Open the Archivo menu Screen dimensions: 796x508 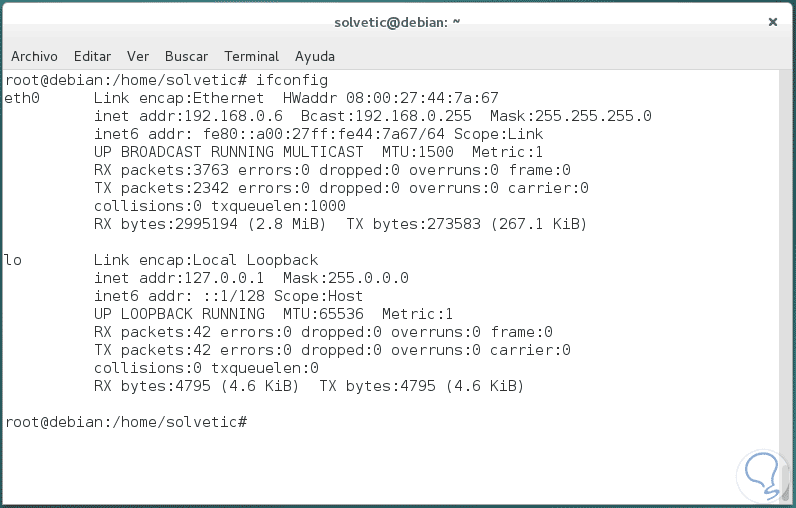34,56
